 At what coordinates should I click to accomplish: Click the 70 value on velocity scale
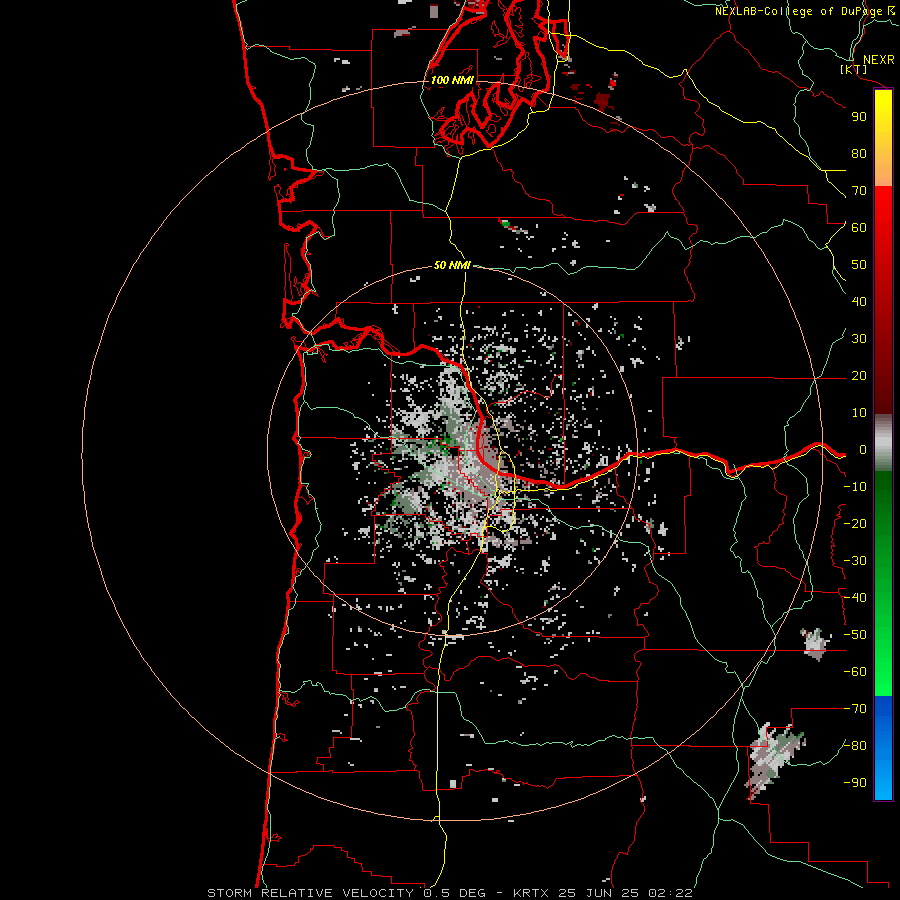(x=859, y=191)
